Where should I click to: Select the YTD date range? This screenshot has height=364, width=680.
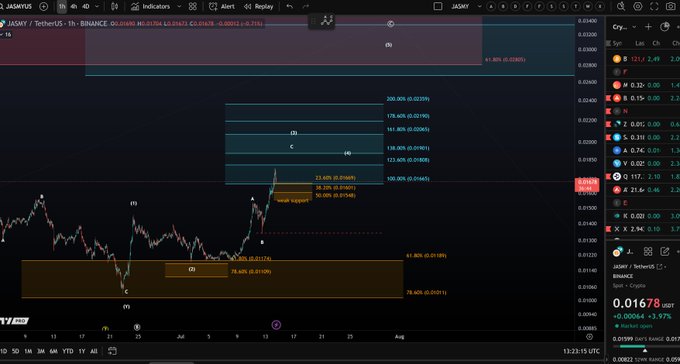pos(68,351)
